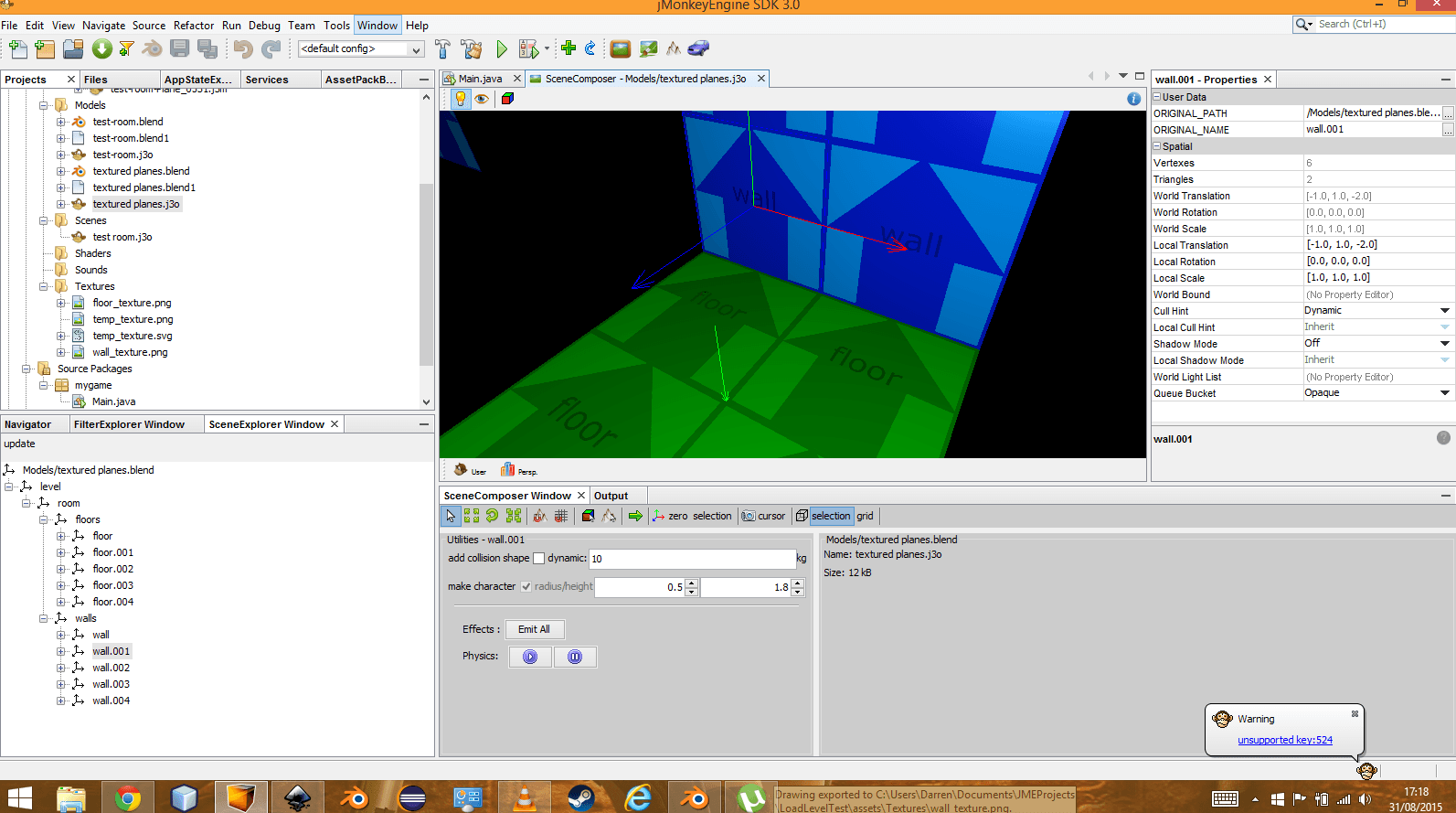
Task: Click the green plus toolbar icon
Action: (x=569, y=48)
